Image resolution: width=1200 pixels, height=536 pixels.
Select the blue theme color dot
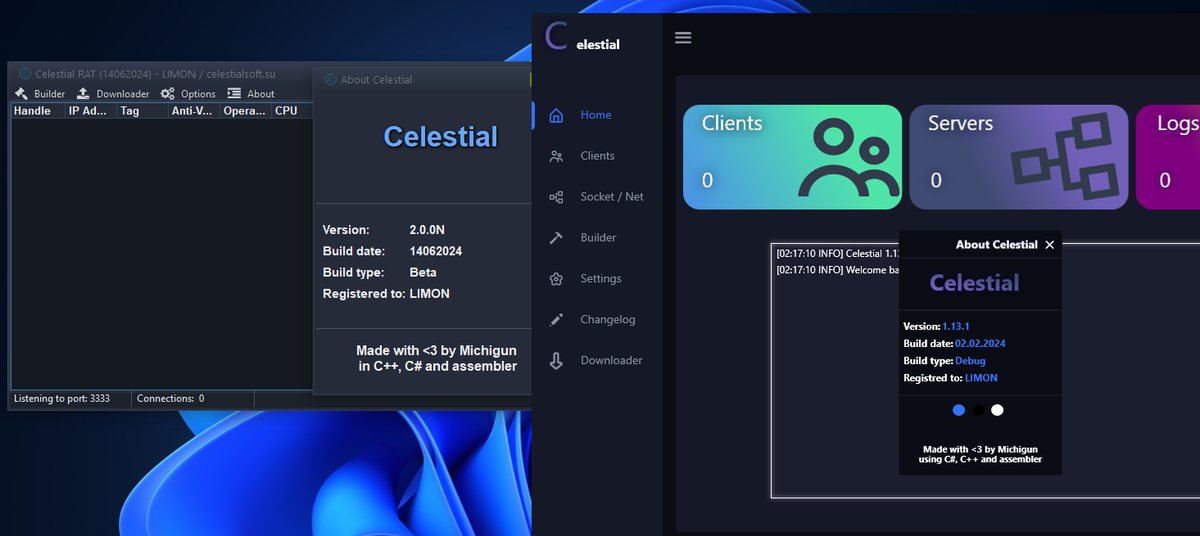pyautogui.click(x=959, y=410)
